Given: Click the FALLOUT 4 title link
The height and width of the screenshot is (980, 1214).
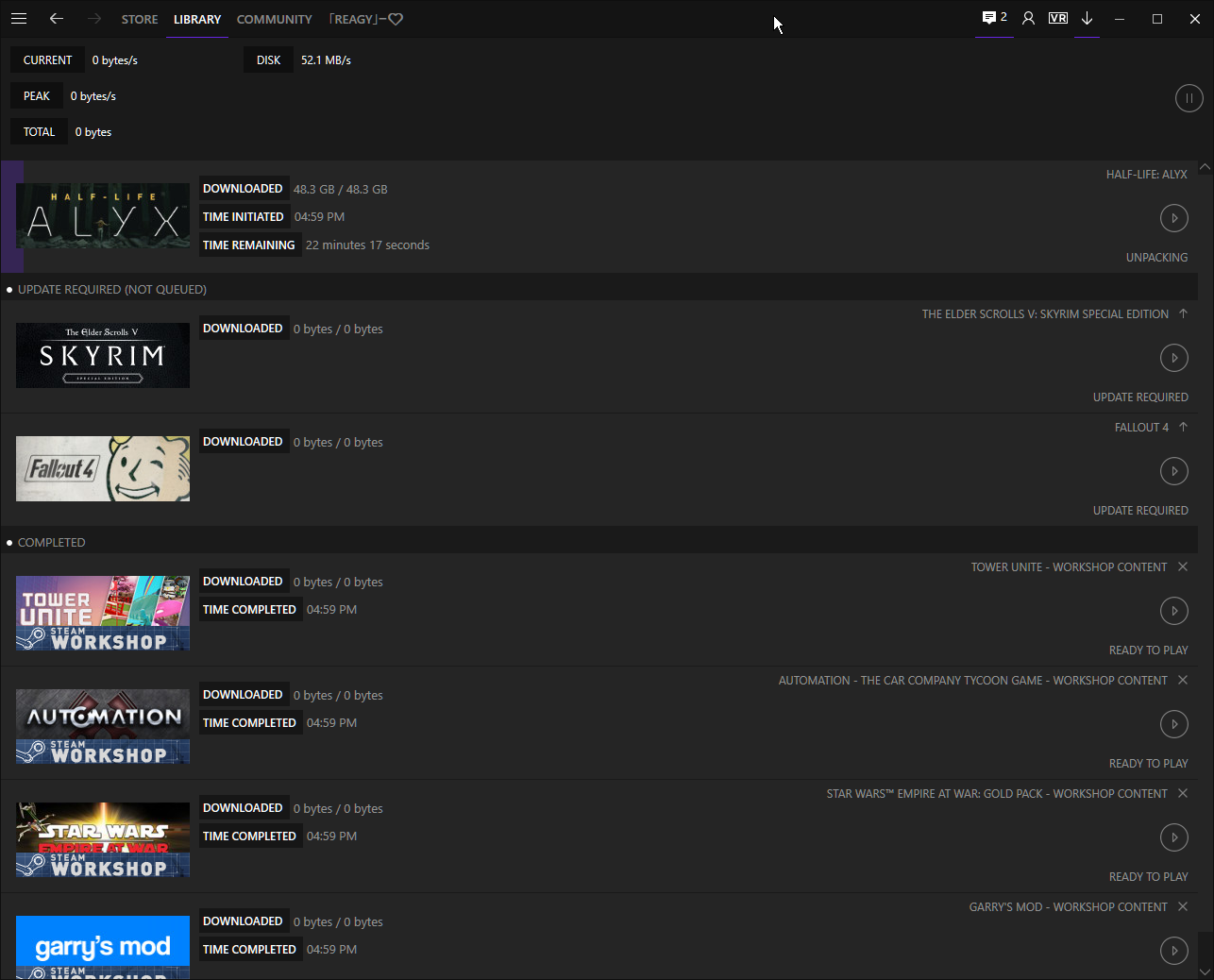Looking at the screenshot, I should point(1141,428).
